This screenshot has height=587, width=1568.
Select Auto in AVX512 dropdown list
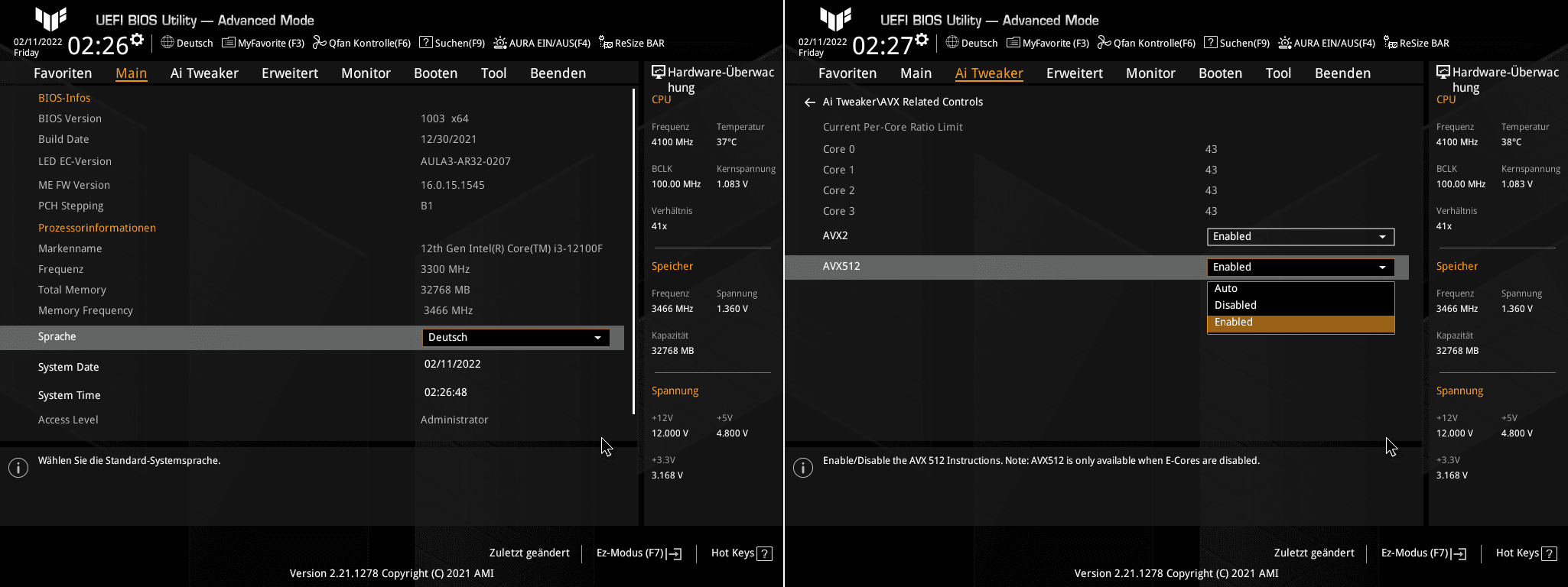1300,288
